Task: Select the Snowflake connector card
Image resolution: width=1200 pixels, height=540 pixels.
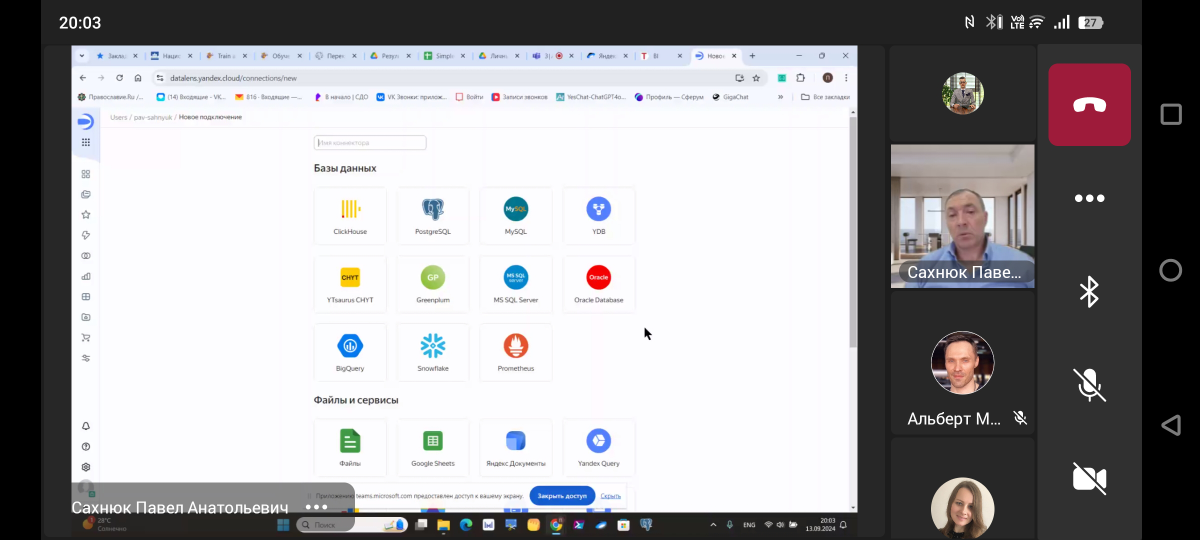Action: point(433,353)
